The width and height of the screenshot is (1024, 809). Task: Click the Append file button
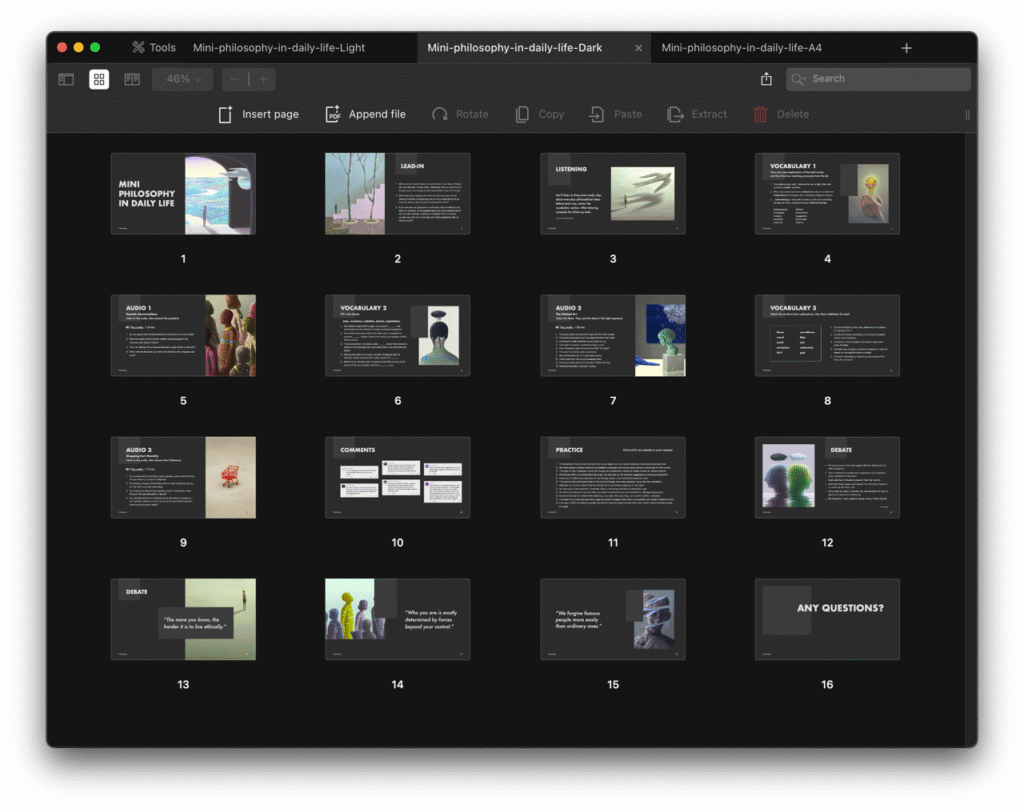[366, 114]
